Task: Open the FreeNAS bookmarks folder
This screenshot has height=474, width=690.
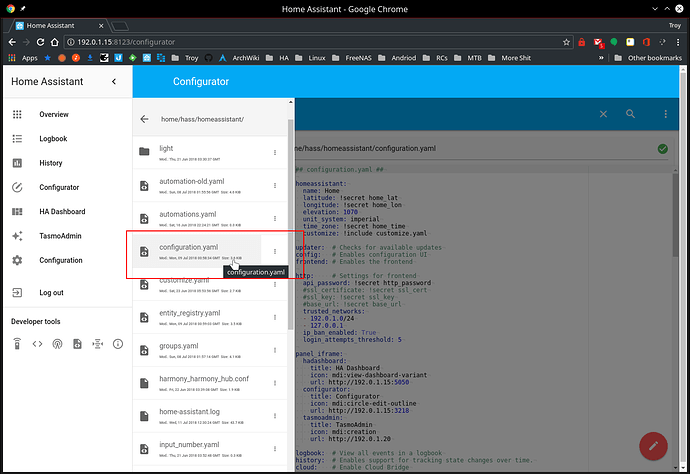Action: pyautogui.click(x=352, y=58)
